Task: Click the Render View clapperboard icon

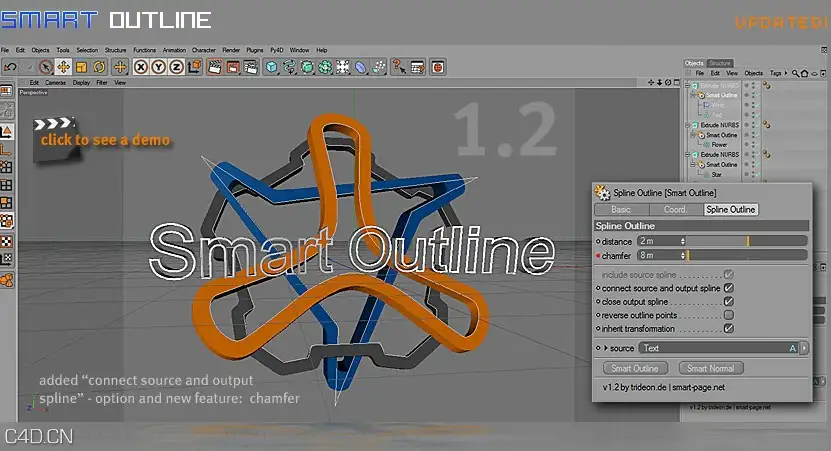Action: click(x=215, y=67)
